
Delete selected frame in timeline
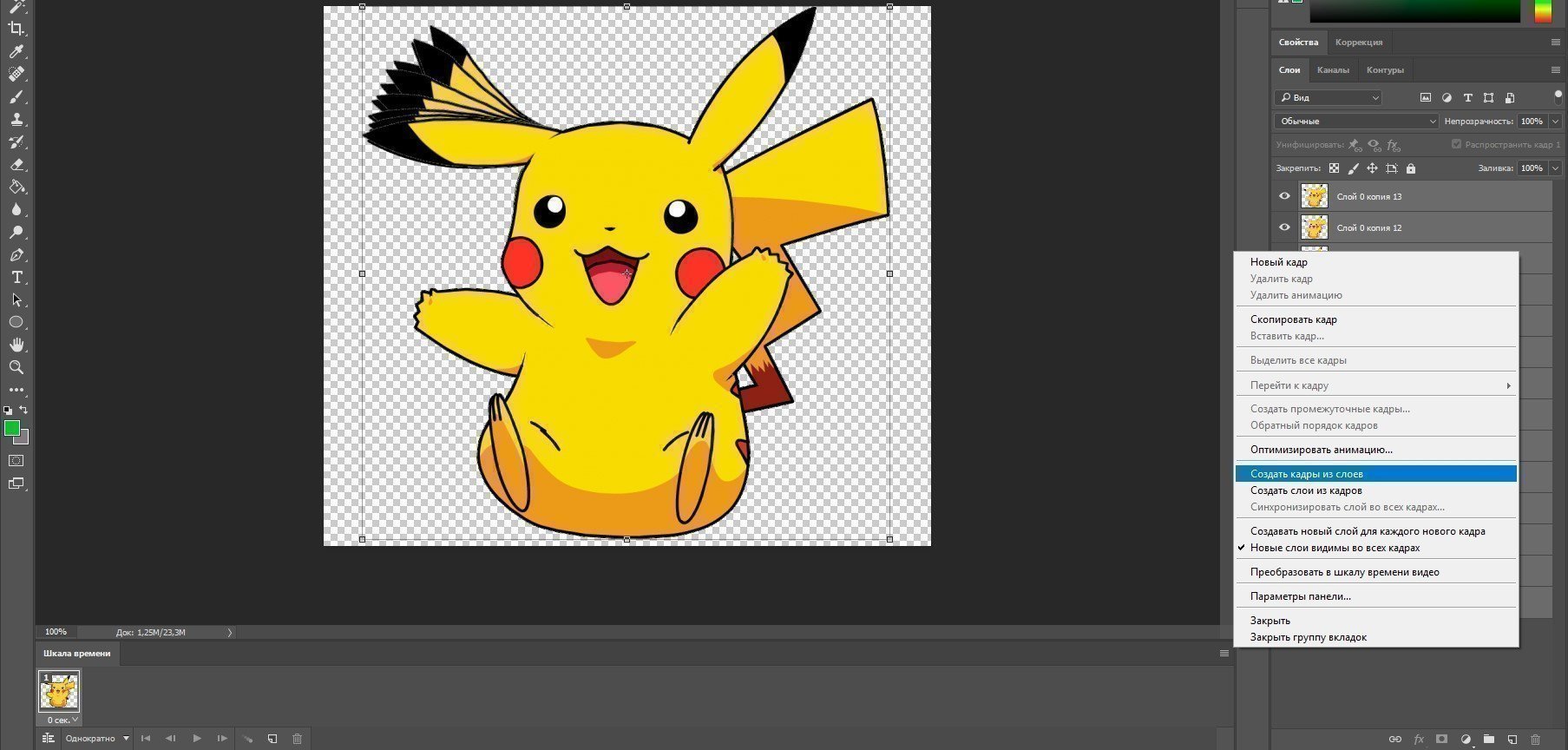(297, 739)
